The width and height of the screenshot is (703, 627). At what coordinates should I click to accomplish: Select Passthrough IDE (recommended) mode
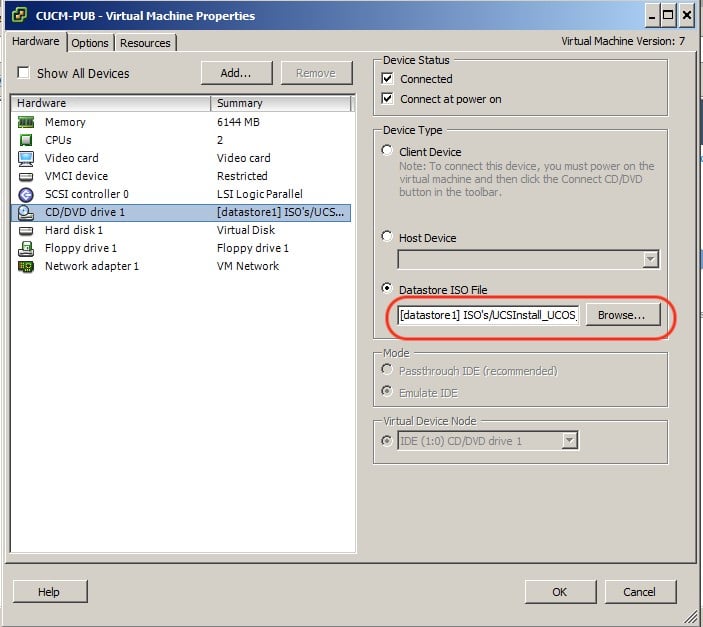click(x=387, y=370)
